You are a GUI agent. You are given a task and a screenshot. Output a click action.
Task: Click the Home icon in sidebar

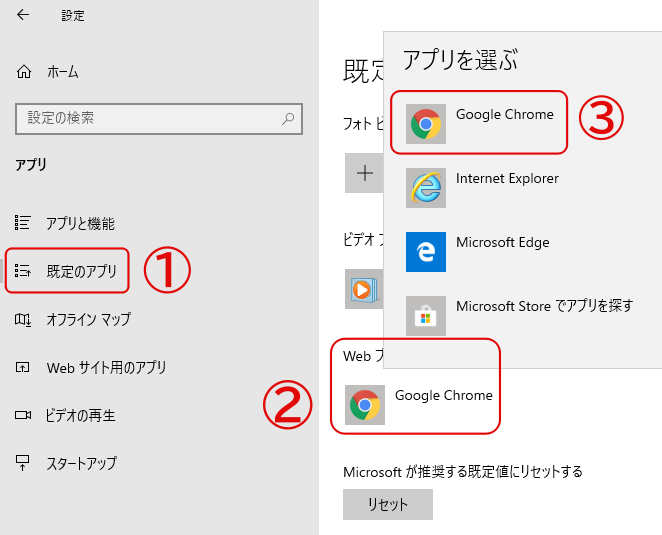tap(24, 72)
